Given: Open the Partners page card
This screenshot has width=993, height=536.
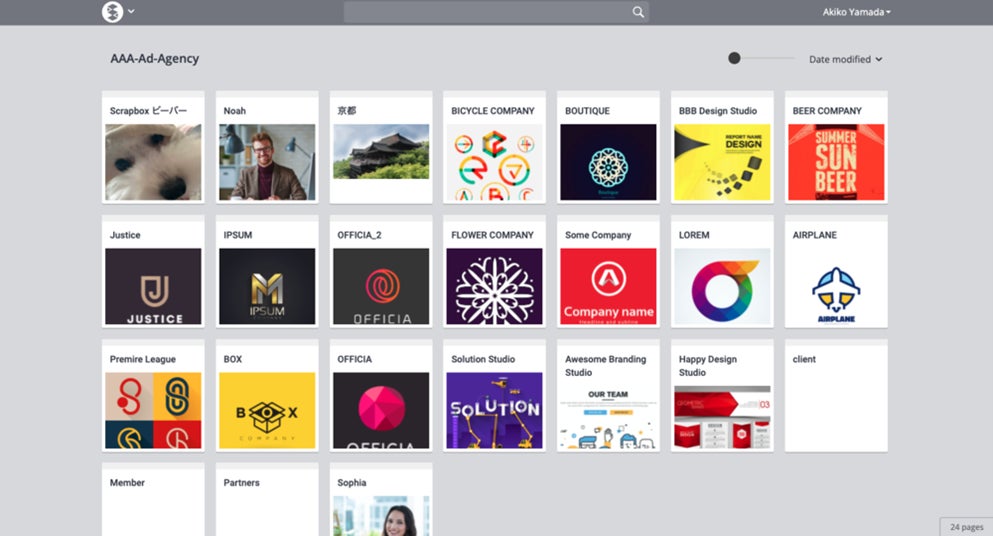Looking at the screenshot, I should pos(267,499).
